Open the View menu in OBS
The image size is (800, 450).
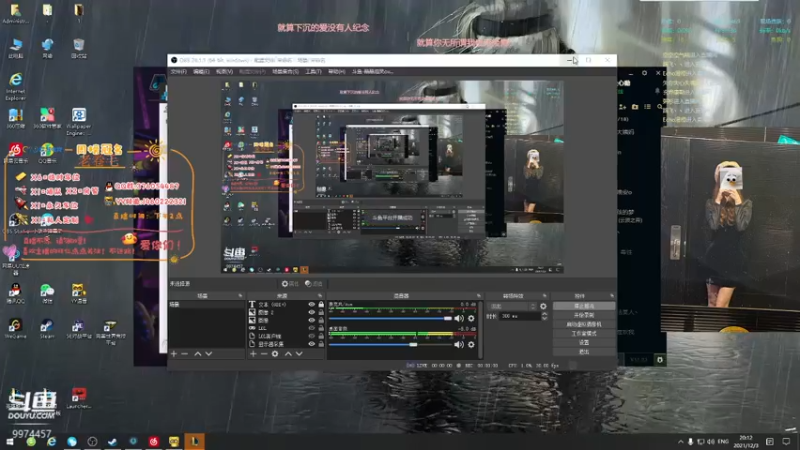(224, 72)
